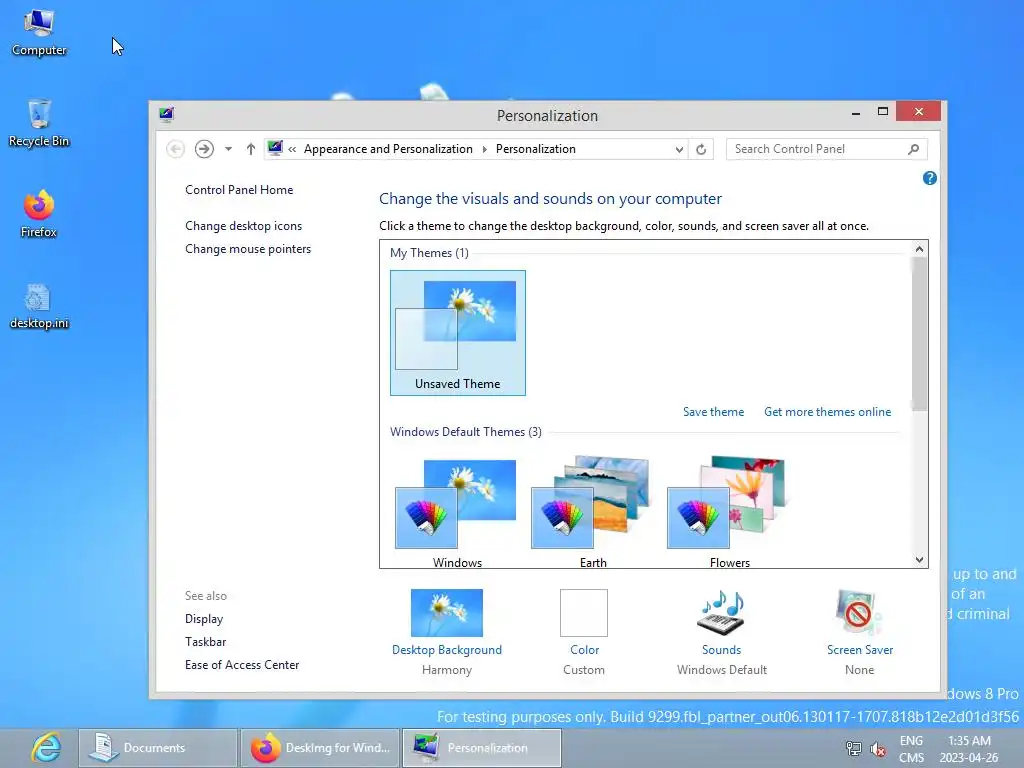Open the Computer desktop icon

(39, 33)
